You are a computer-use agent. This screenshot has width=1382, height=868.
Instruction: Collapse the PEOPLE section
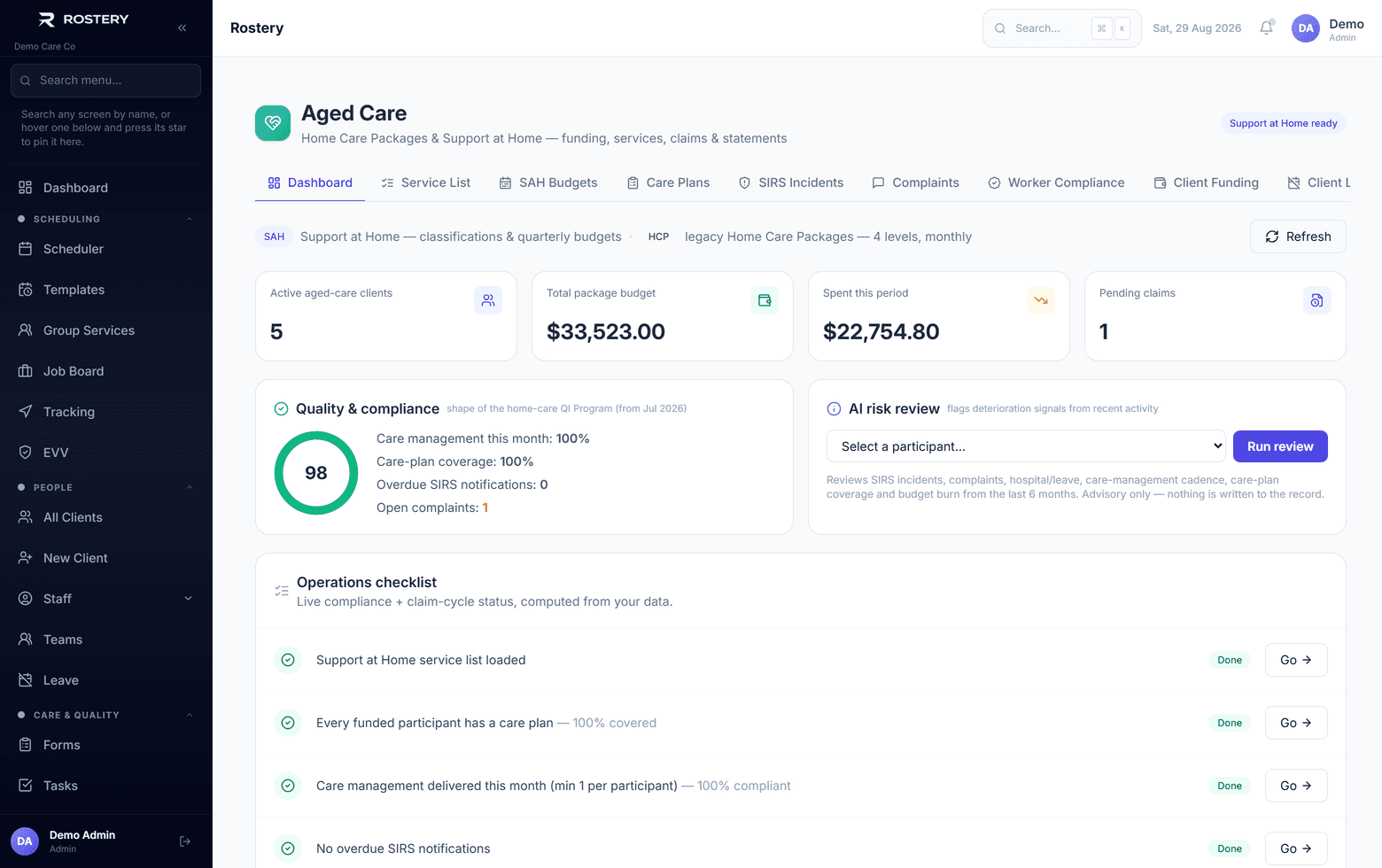pyautogui.click(x=106, y=487)
